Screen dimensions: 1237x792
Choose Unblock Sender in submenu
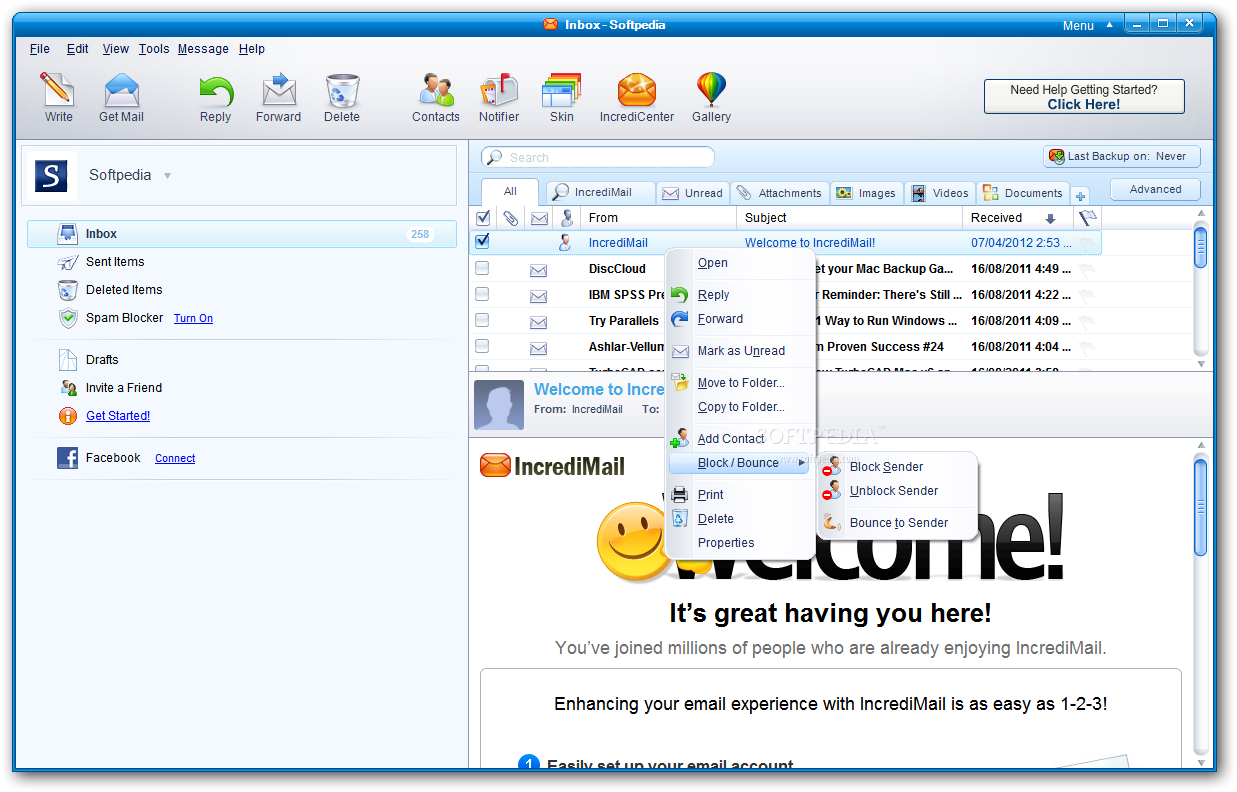coord(897,491)
